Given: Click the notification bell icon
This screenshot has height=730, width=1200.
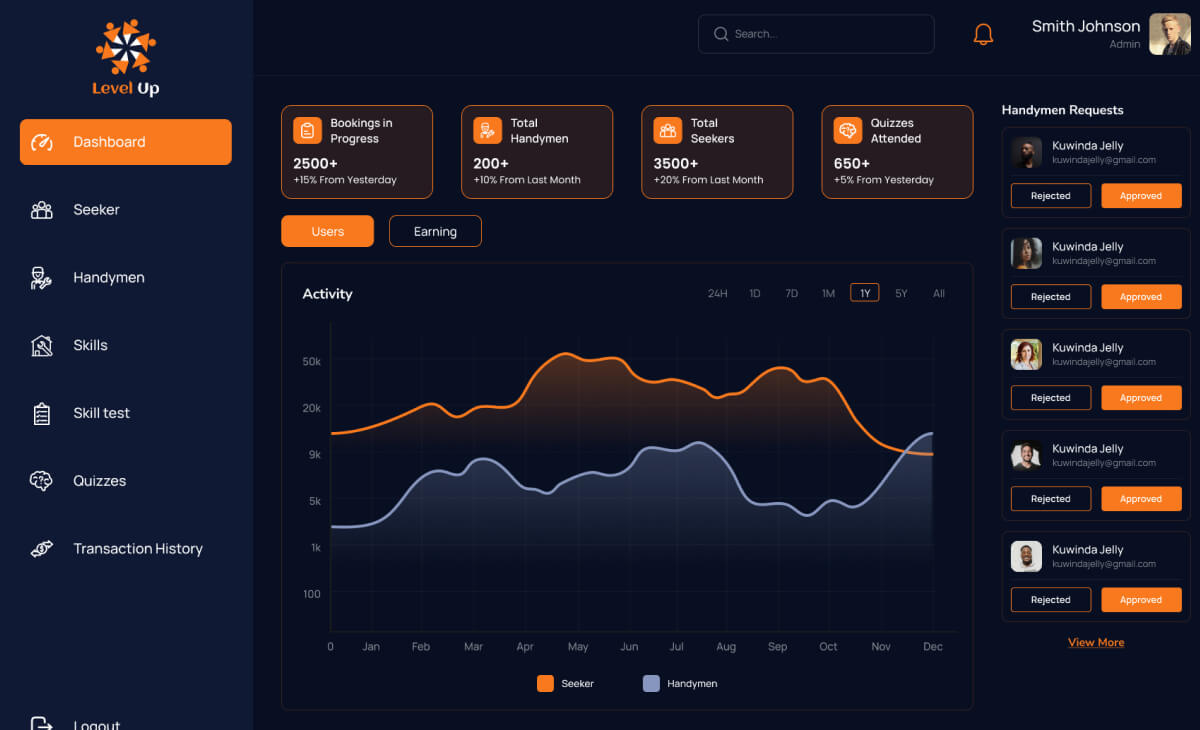Looking at the screenshot, I should [x=983, y=34].
